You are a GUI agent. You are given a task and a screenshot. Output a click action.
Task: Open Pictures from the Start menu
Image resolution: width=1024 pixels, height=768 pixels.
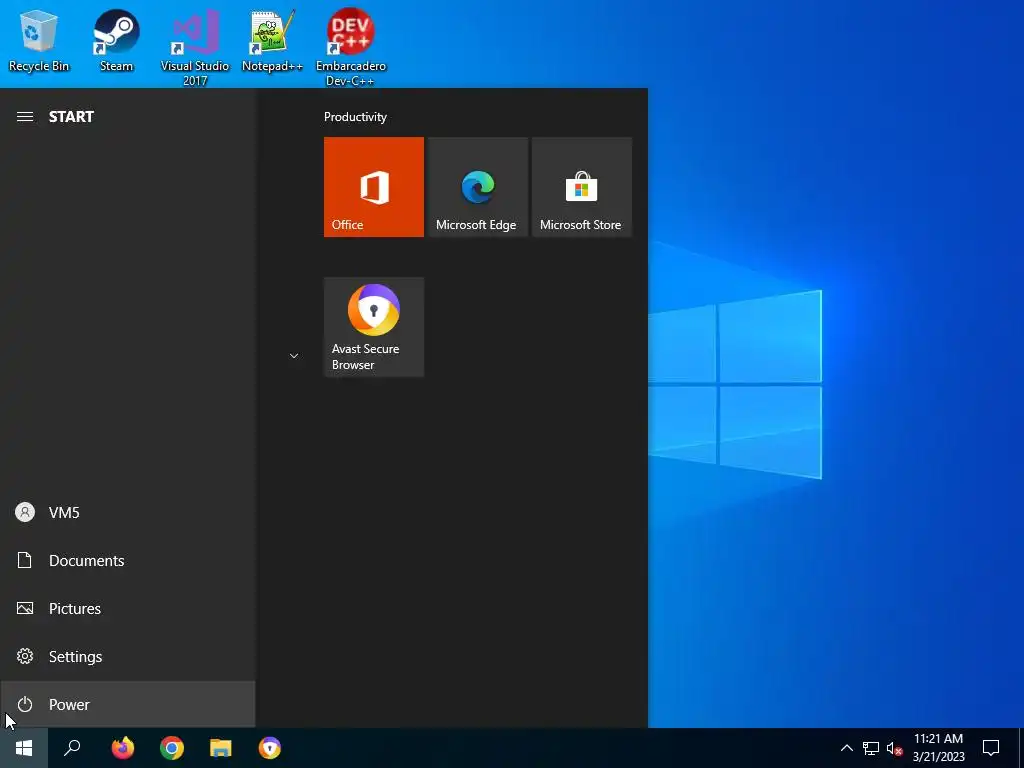(128, 608)
